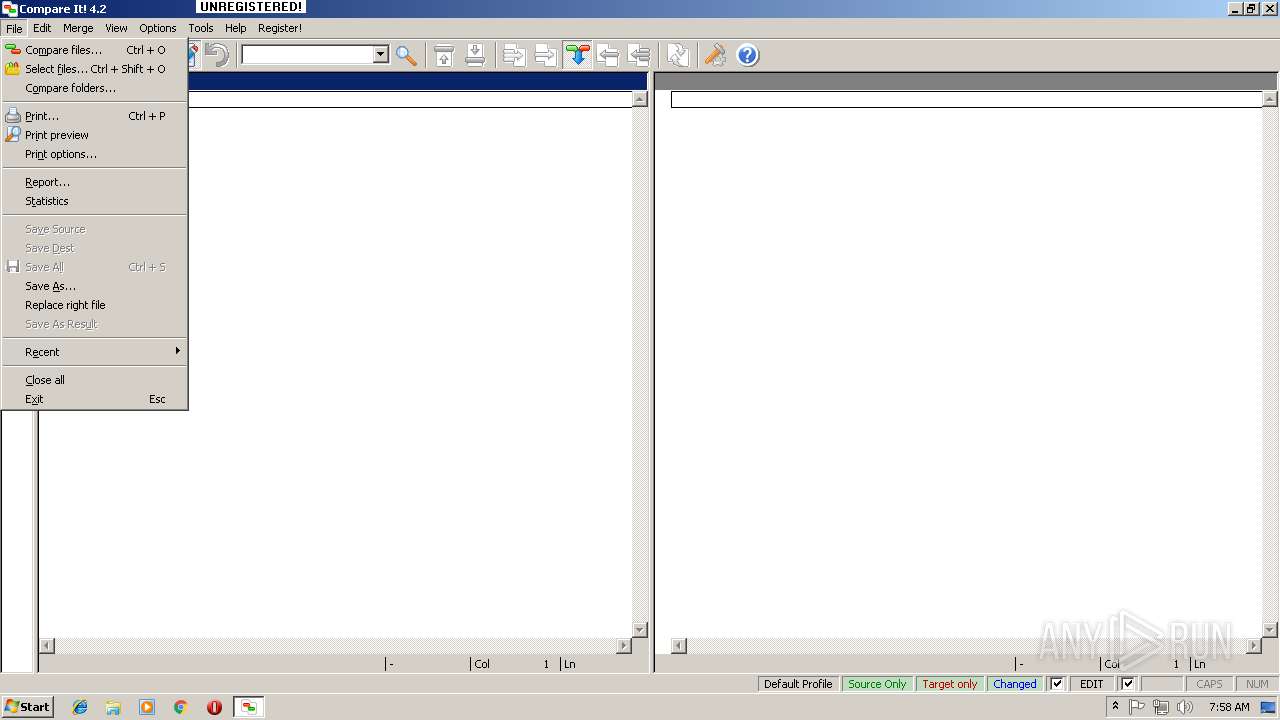The height and width of the screenshot is (720, 1280).
Task: Click Target only status indicator
Action: tap(950, 684)
